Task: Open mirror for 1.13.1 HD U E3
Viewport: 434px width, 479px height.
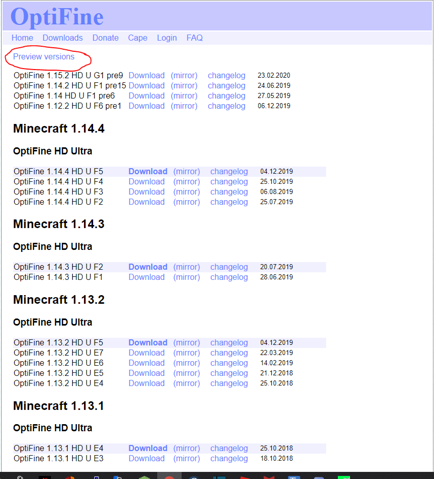Action: 187,459
